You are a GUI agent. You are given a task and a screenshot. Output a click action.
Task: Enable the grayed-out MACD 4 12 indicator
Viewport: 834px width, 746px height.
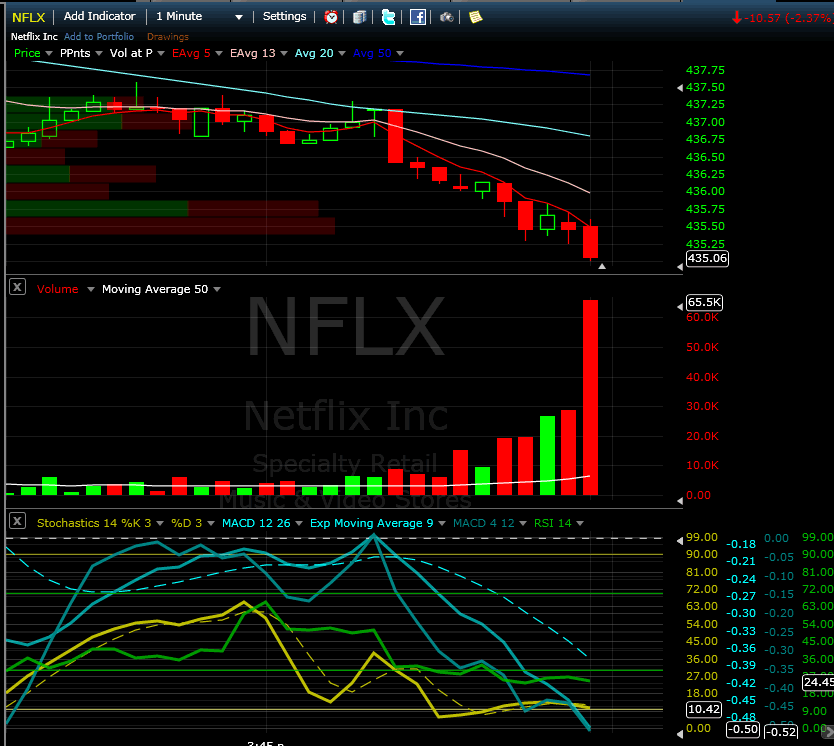tap(483, 523)
